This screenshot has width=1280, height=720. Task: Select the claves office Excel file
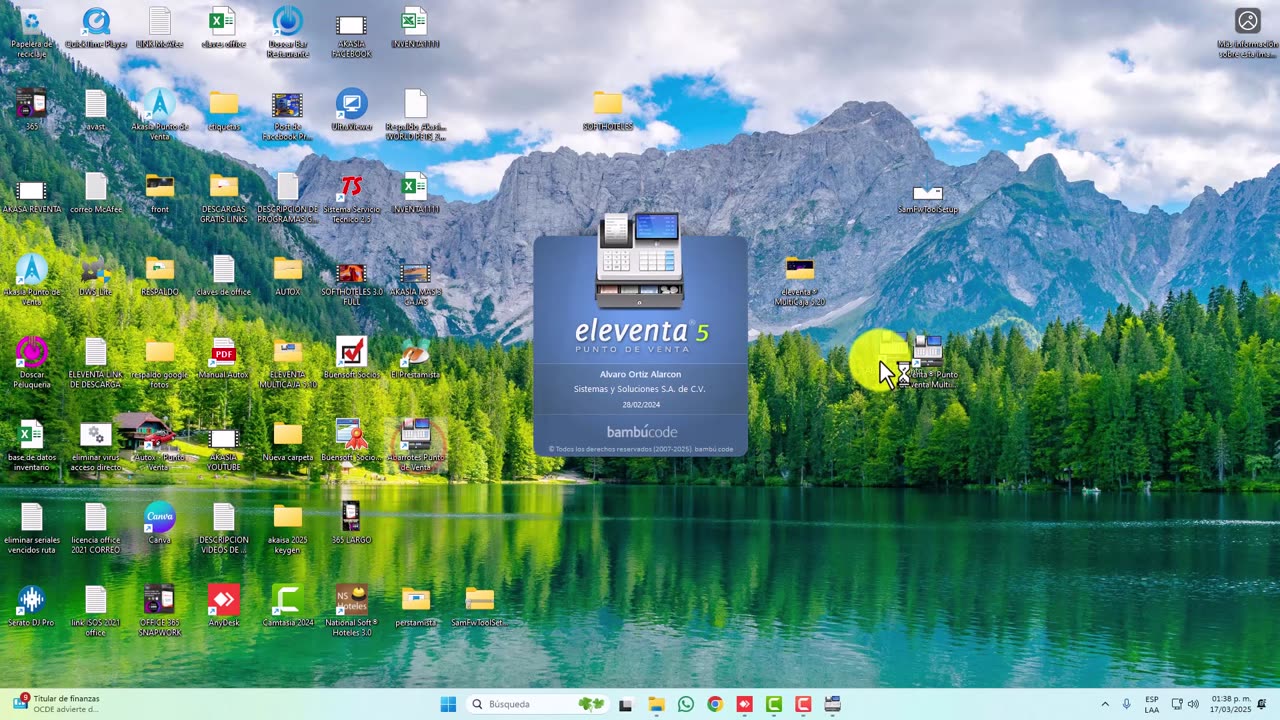(223, 28)
